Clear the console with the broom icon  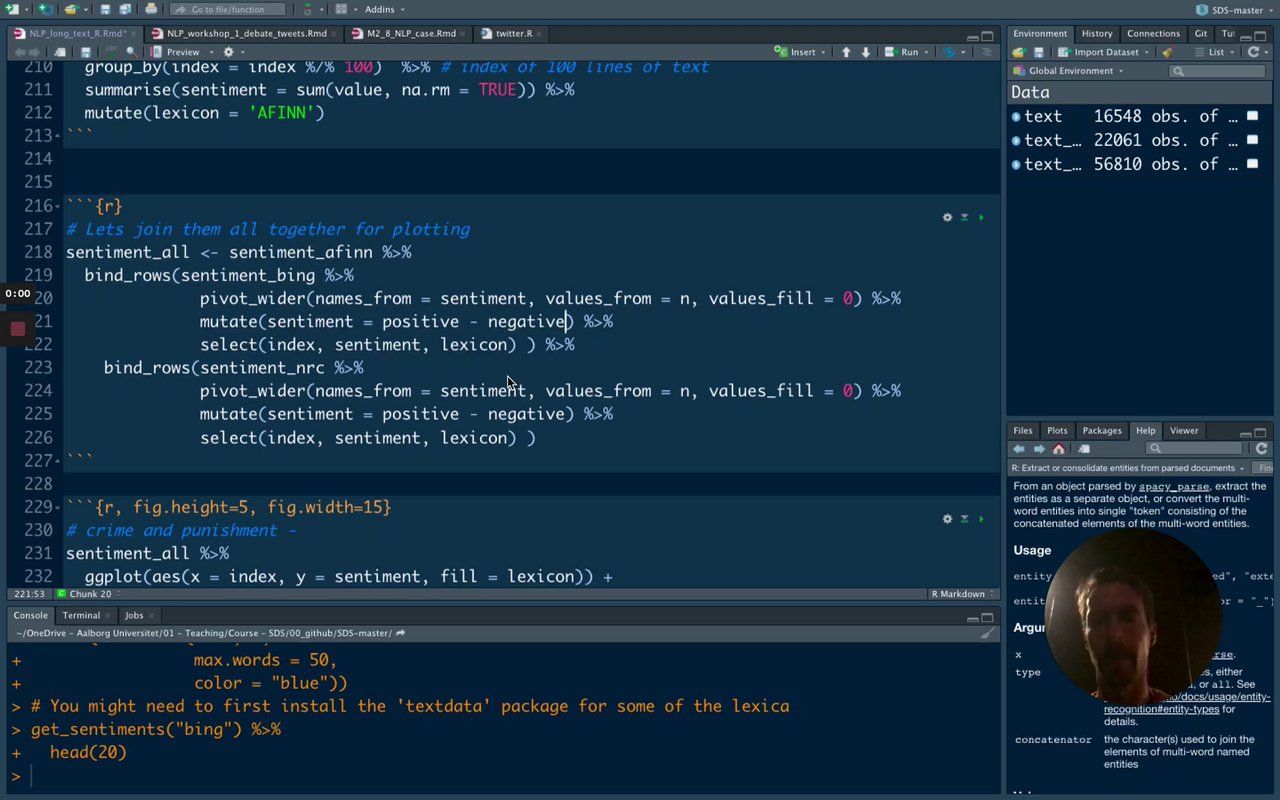click(987, 633)
